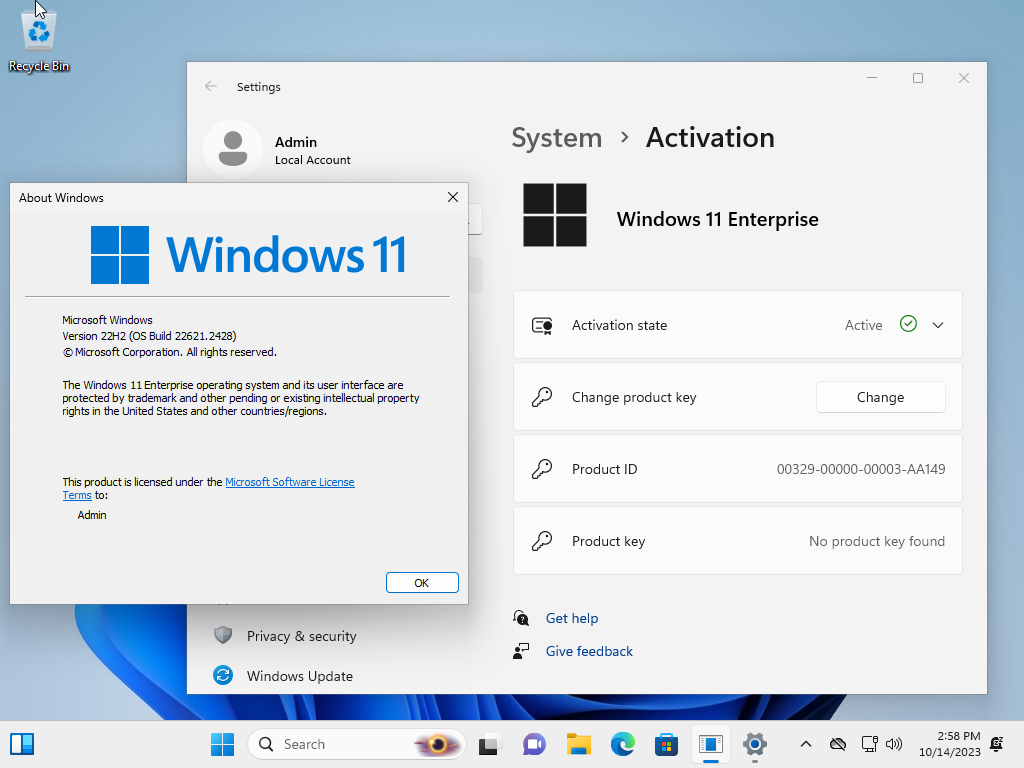Maximize the Settings window

tap(918, 78)
